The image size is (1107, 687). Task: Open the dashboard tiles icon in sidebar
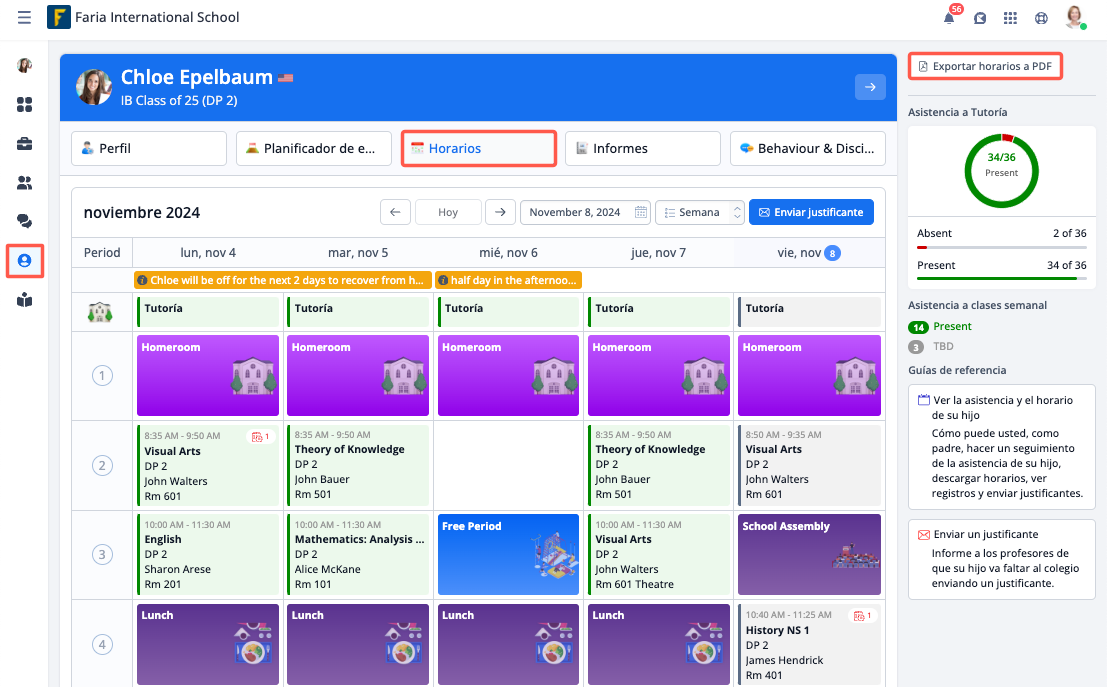[24, 105]
